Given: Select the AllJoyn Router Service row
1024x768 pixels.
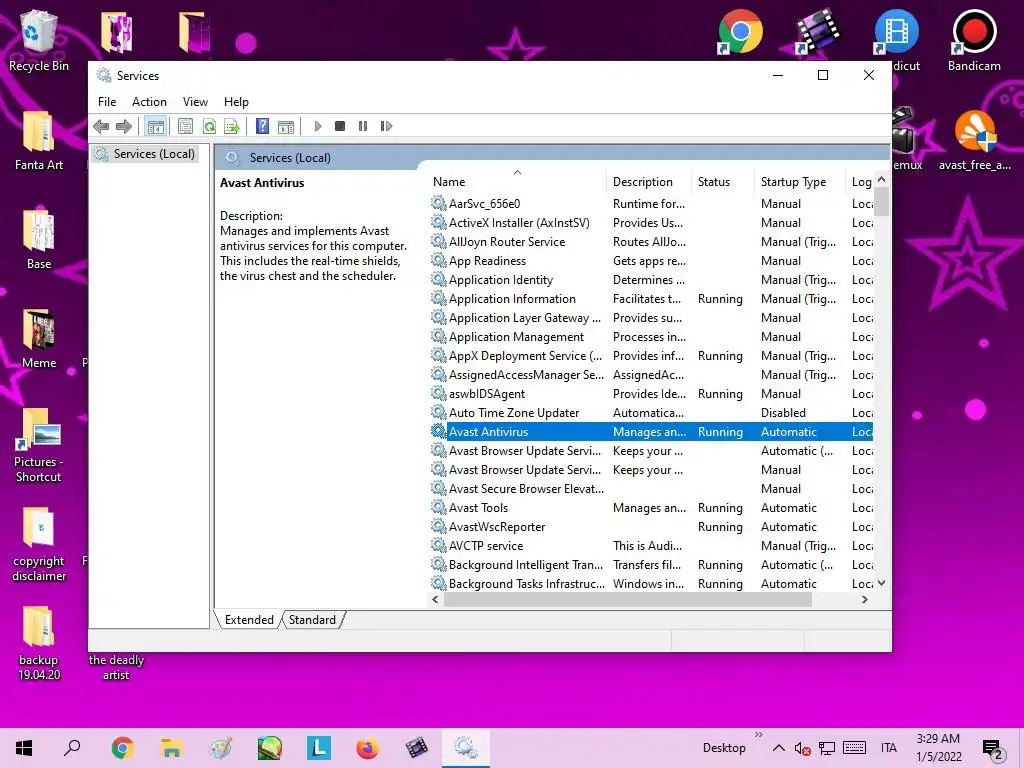Looking at the screenshot, I should coord(651,242).
